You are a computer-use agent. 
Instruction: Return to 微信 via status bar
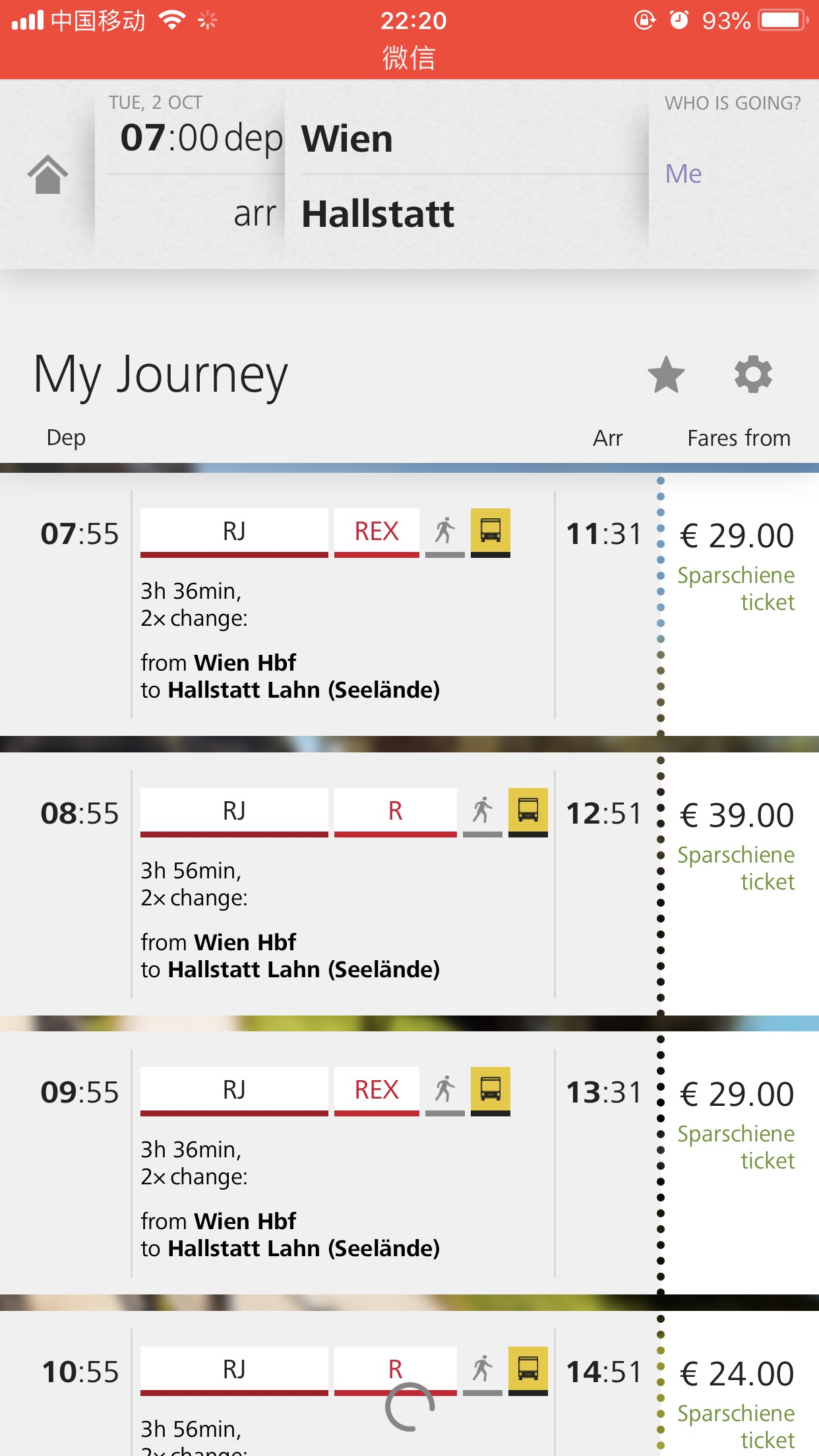(409, 58)
